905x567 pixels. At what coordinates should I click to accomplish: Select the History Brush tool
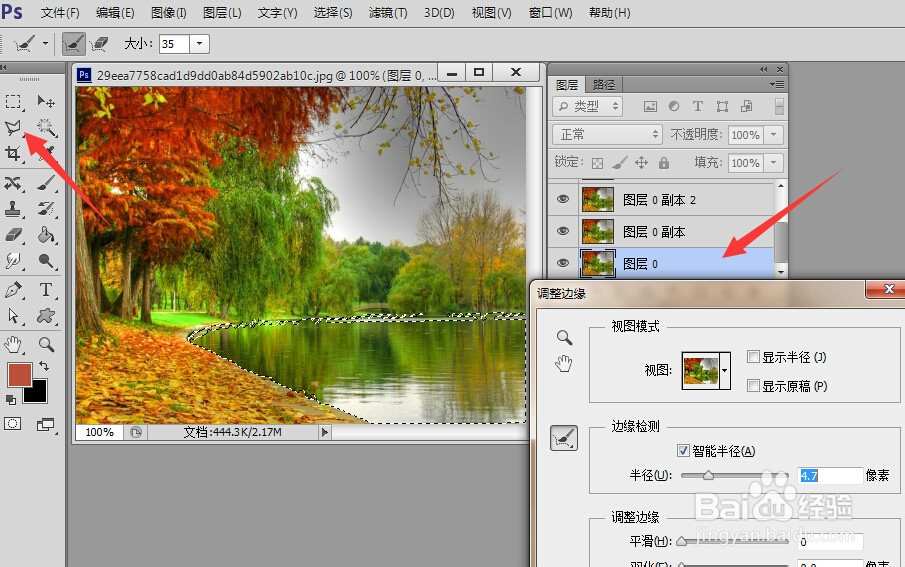[46, 209]
